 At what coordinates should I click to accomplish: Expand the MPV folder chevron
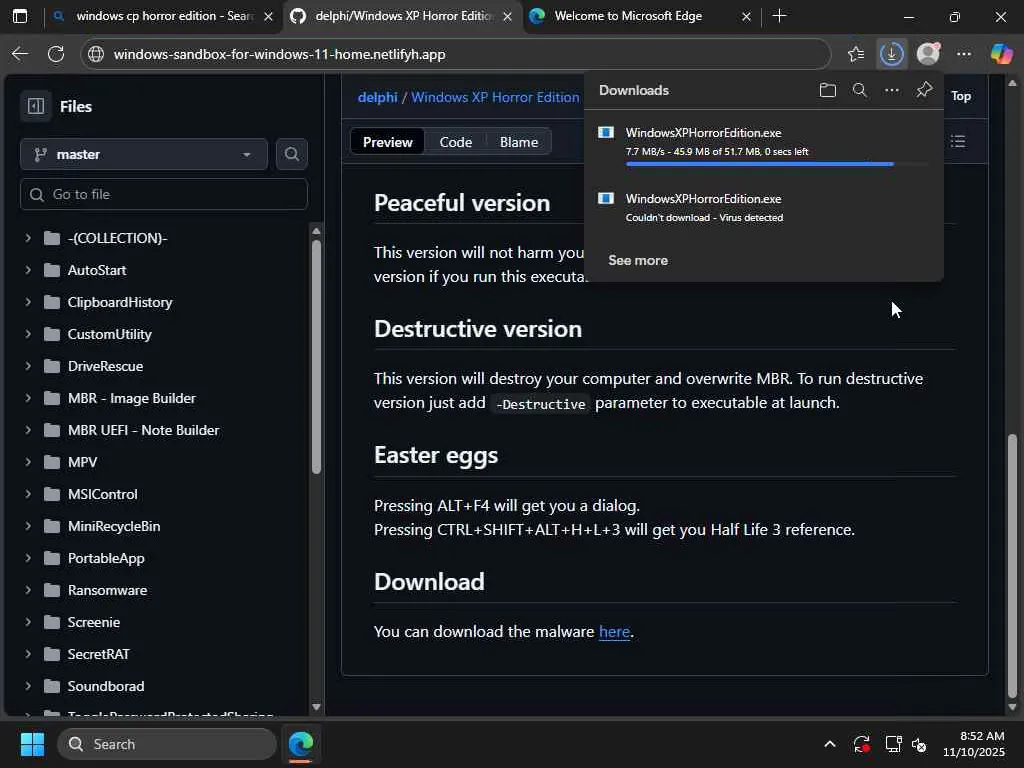pos(28,462)
